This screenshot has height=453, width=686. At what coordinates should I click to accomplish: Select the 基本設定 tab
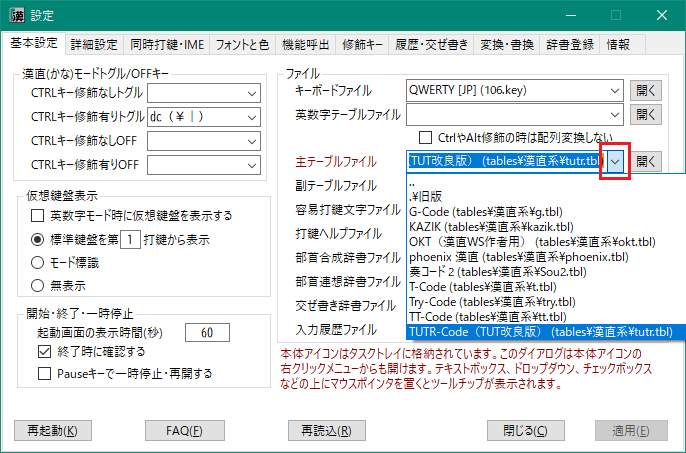34,43
